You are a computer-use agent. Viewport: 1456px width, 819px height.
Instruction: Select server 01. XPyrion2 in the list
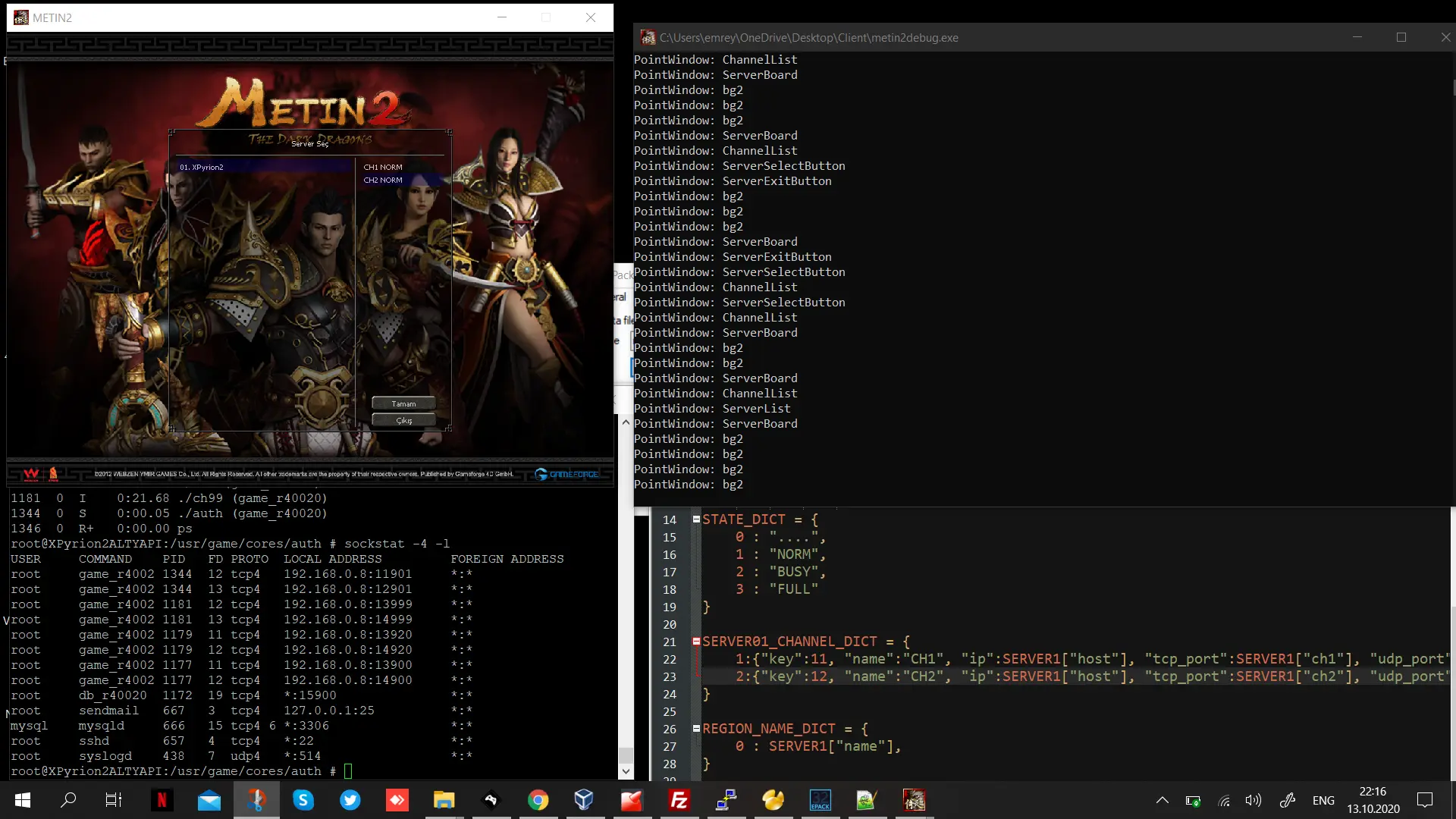[263, 167]
